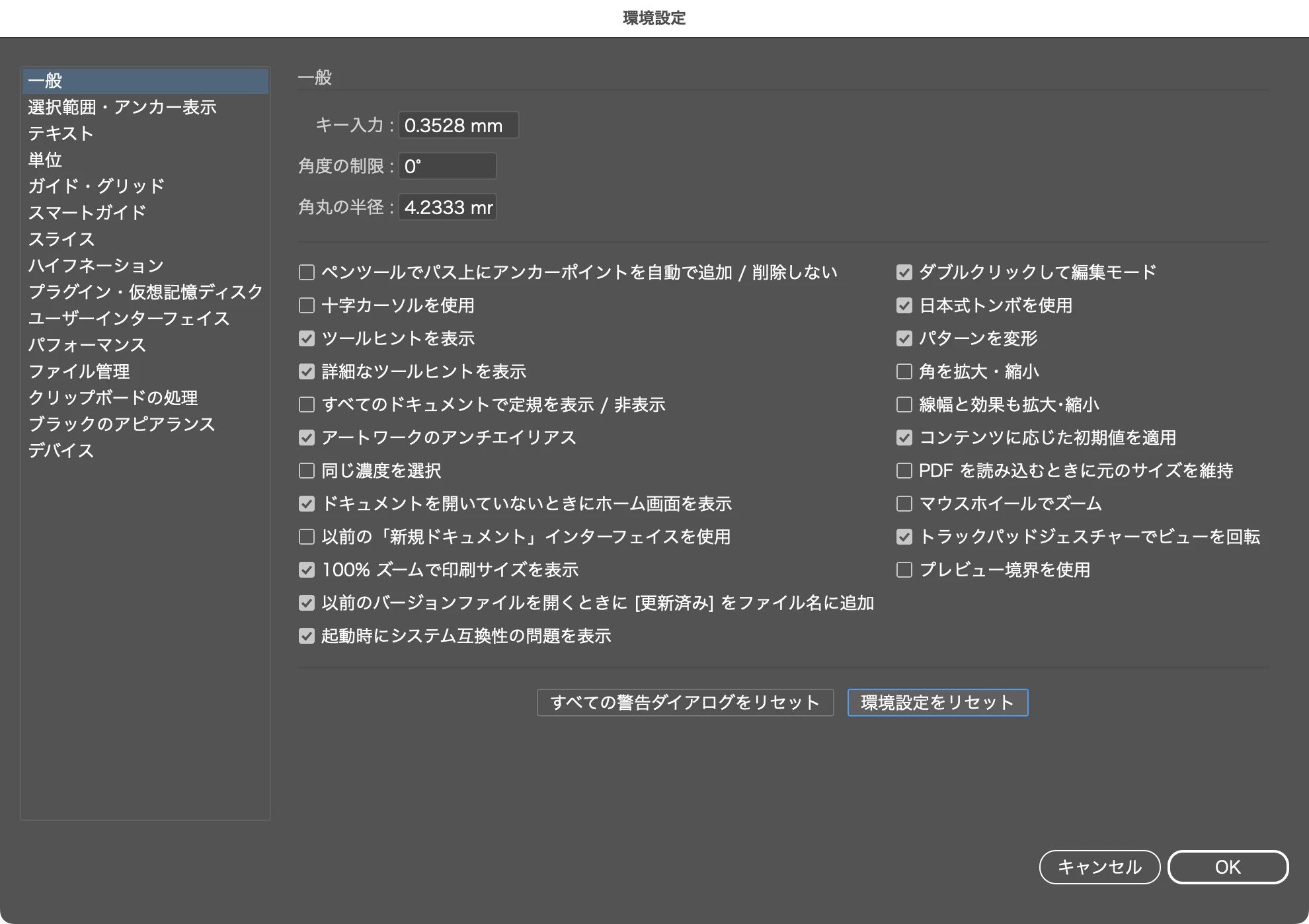Open ファイル管理 preferences section
The width and height of the screenshot is (1309, 924).
pyautogui.click(x=79, y=371)
